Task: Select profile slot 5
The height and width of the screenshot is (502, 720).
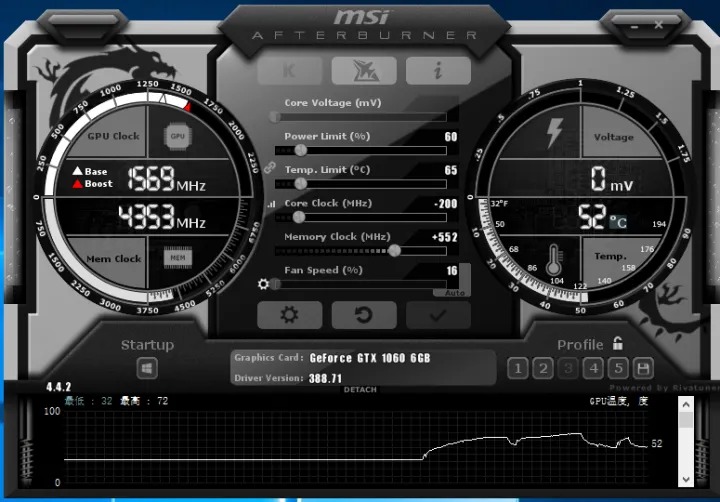Action: click(618, 368)
